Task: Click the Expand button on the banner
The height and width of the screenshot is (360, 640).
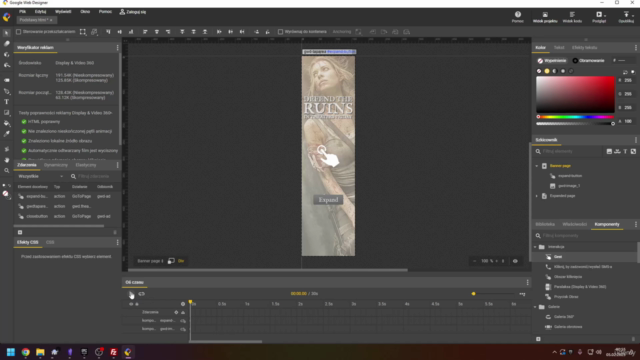Action: [328, 200]
